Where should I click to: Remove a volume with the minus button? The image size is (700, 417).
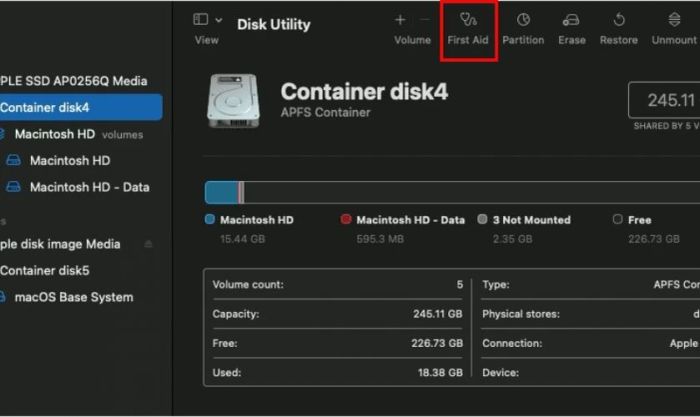[425, 20]
